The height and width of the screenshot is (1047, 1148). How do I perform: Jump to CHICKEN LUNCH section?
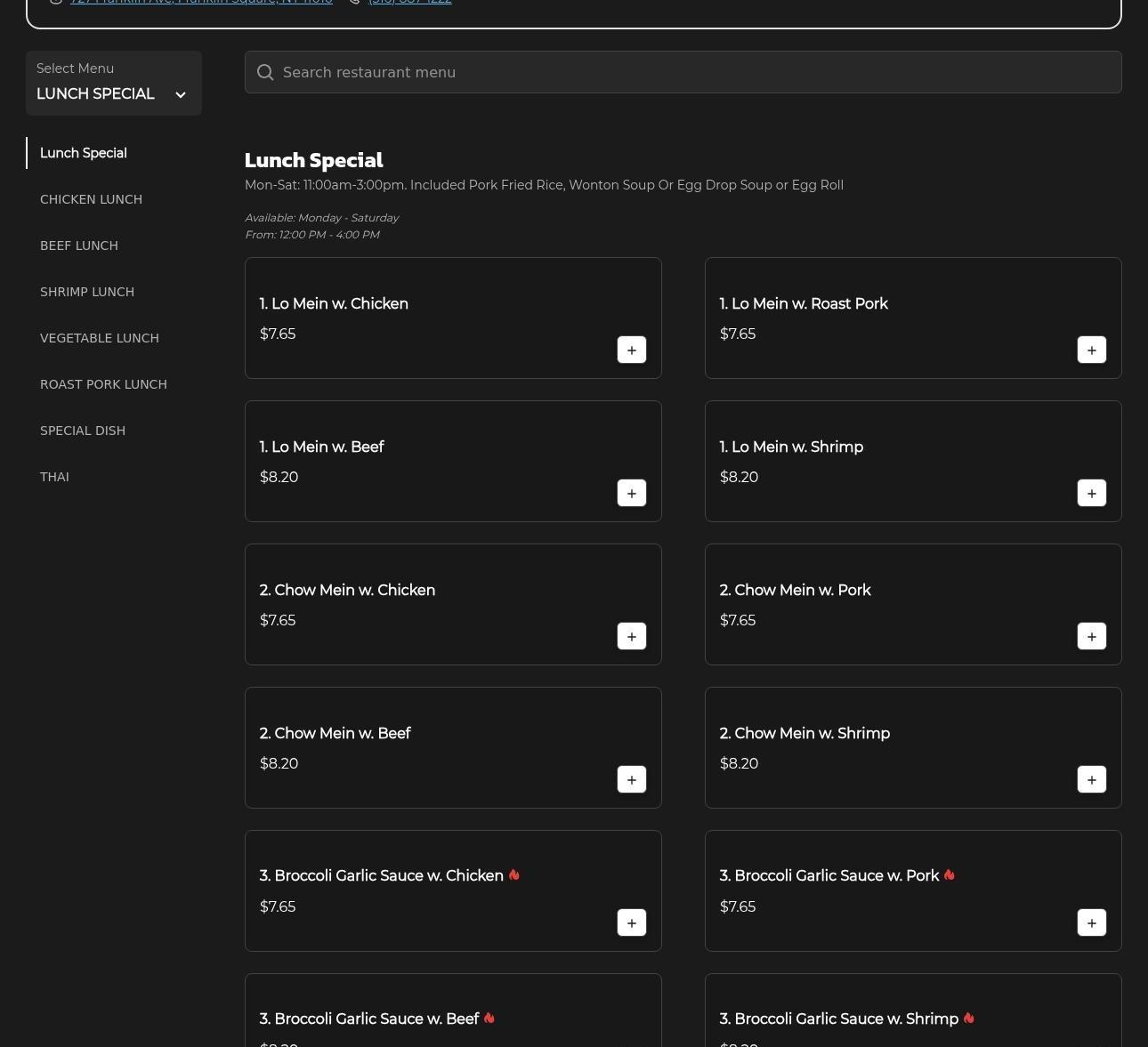[x=91, y=199]
